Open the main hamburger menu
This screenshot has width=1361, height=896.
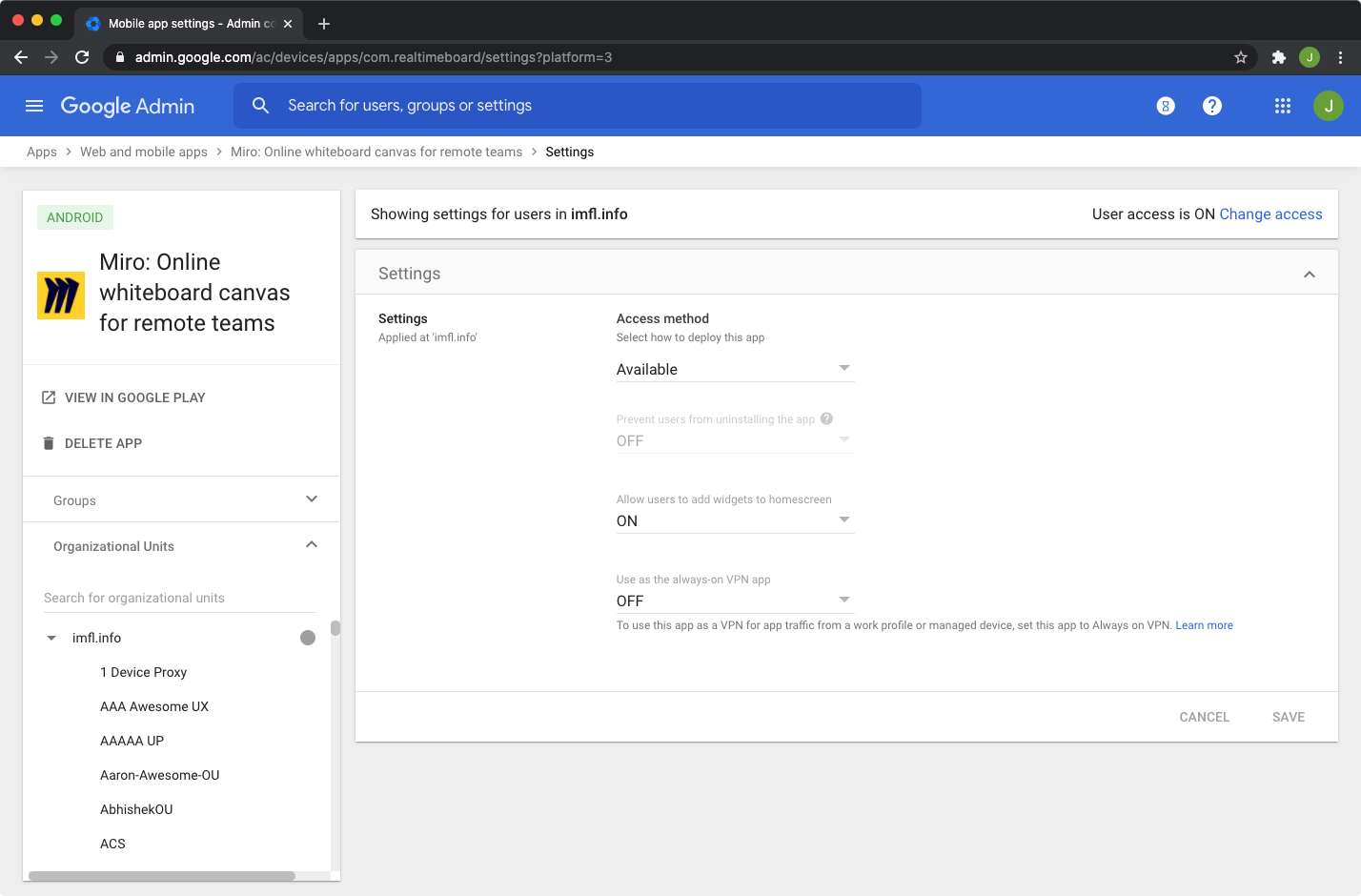[x=34, y=106]
